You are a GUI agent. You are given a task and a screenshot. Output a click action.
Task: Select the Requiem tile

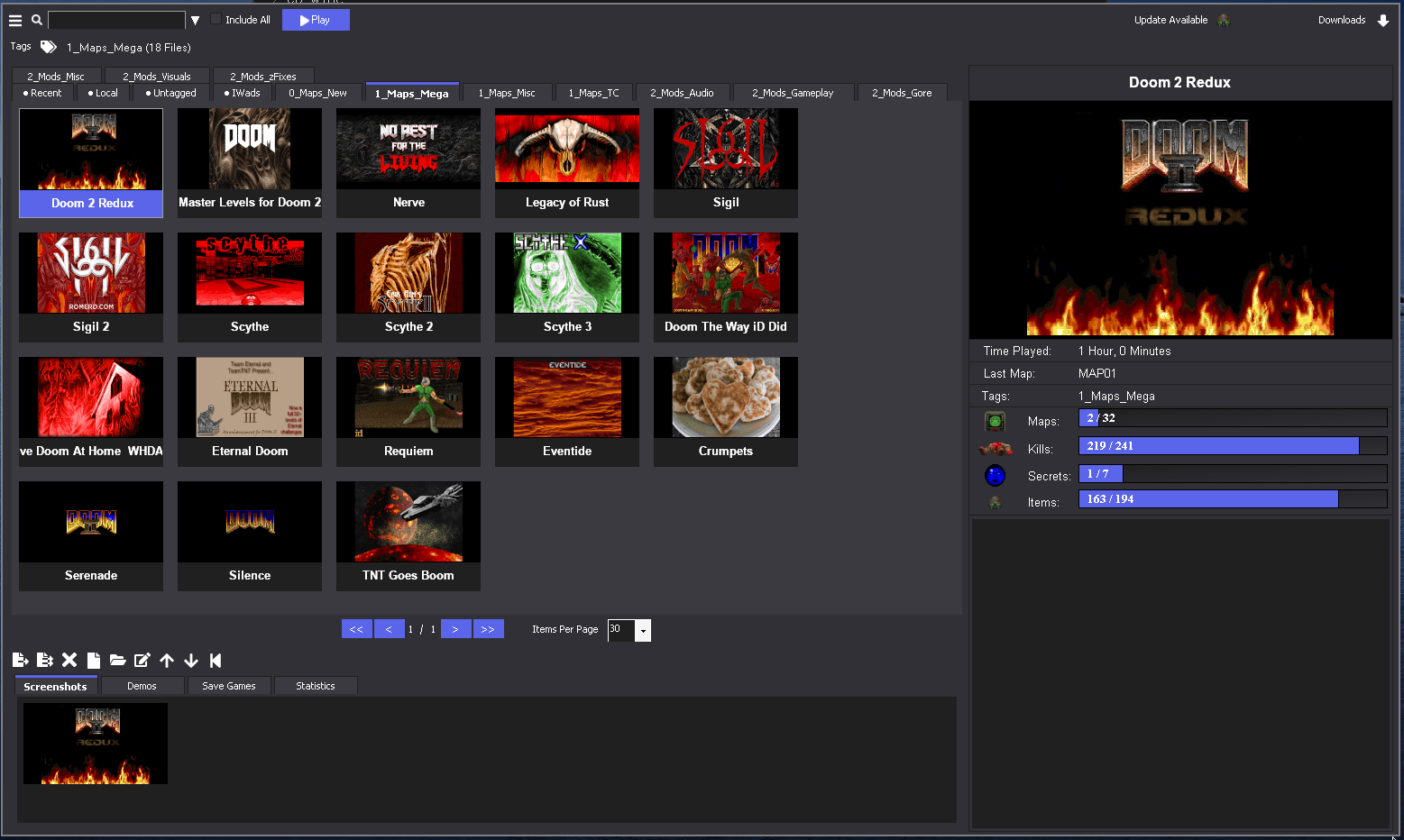pyautogui.click(x=408, y=412)
